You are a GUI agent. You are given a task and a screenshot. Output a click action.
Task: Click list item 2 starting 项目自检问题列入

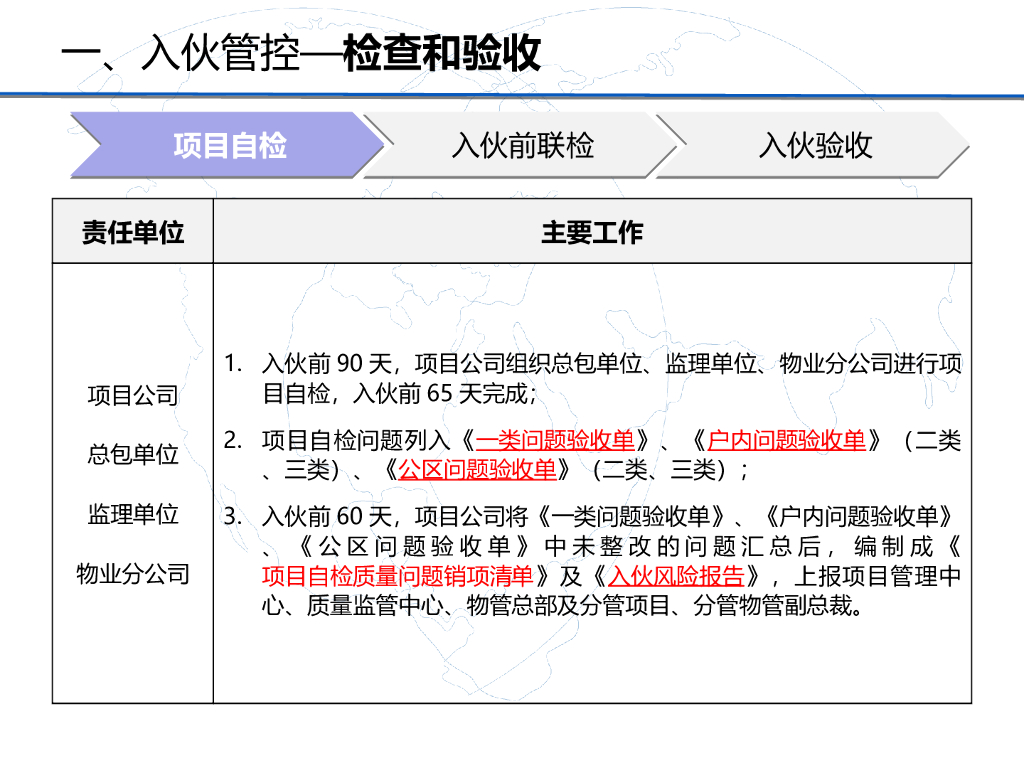tap(592, 455)
